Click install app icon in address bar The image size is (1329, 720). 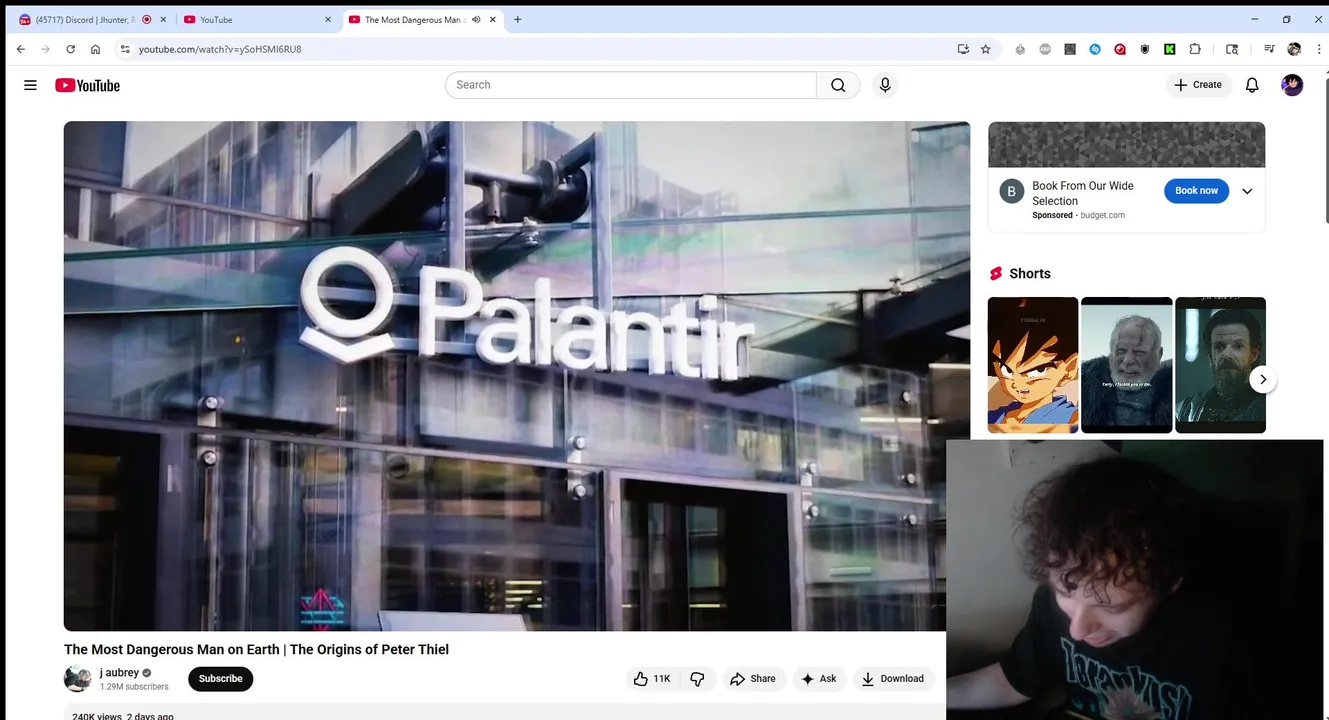(963, 49)
